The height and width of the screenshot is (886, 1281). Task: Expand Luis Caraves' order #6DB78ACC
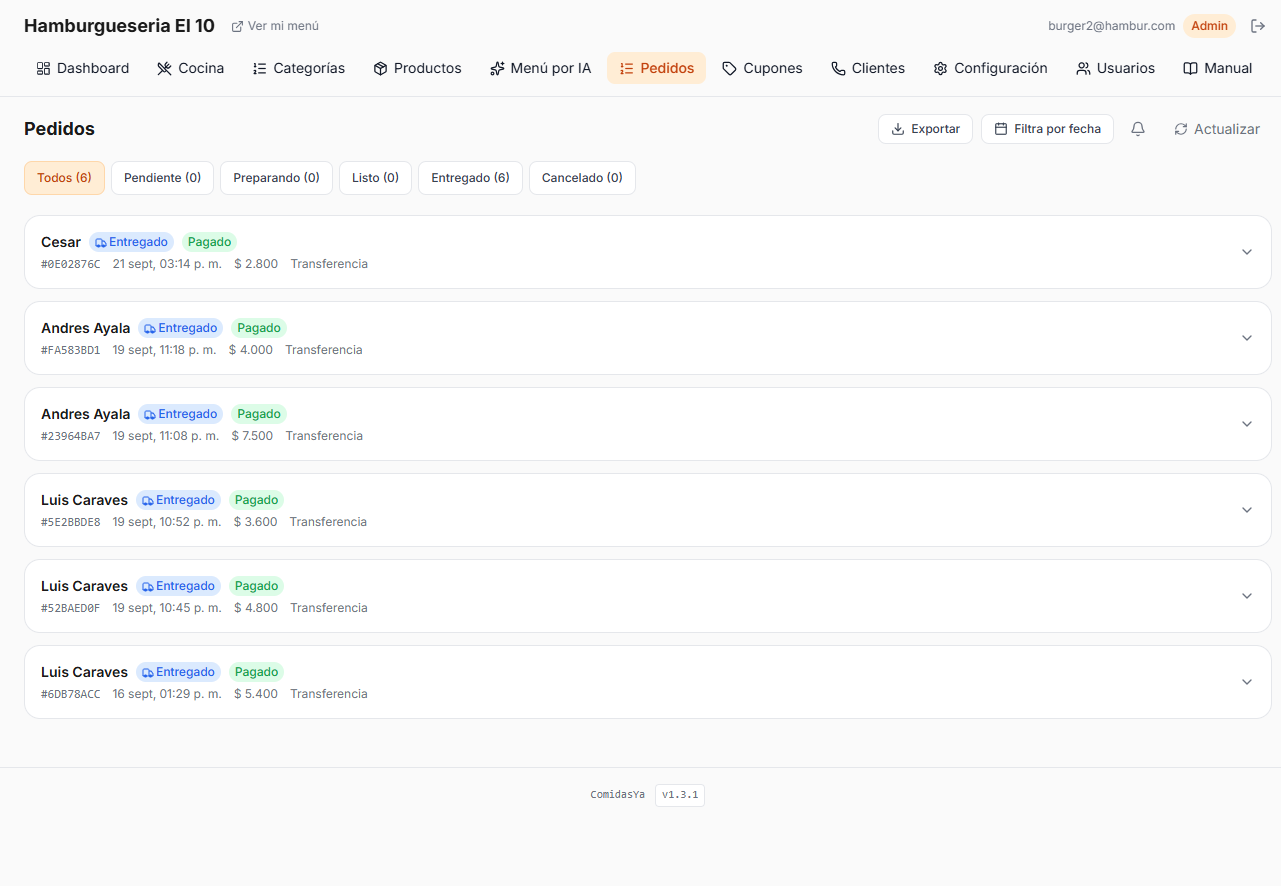[1247, 682]
